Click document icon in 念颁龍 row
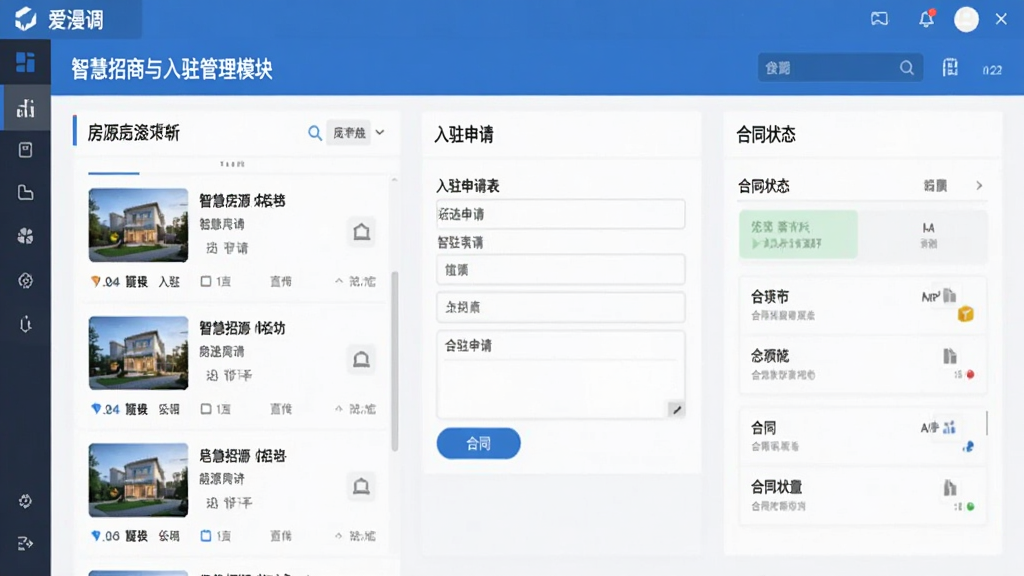1024x576 pixels. click(950, 357)
